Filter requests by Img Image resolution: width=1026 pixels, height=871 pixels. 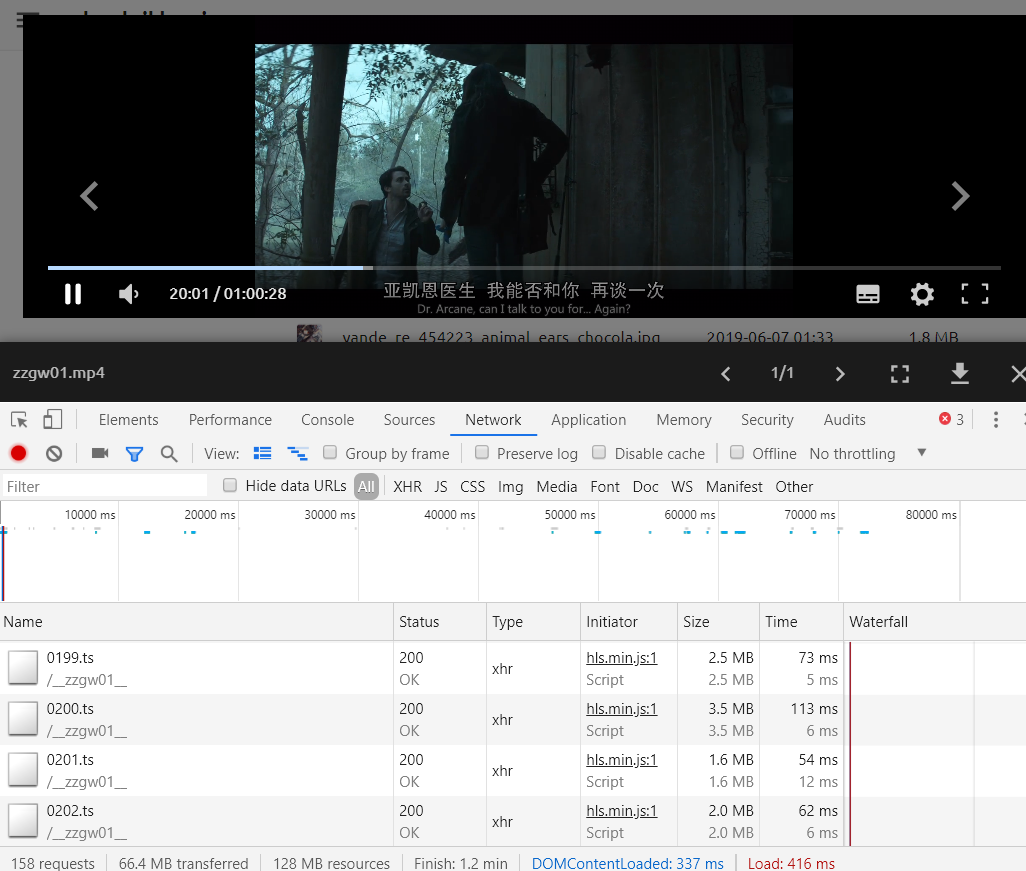point(510,486)
